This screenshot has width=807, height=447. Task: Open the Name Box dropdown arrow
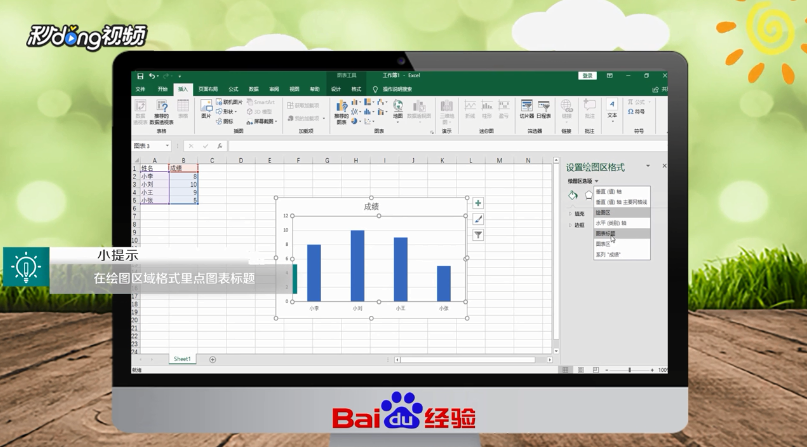pos(167,146)
